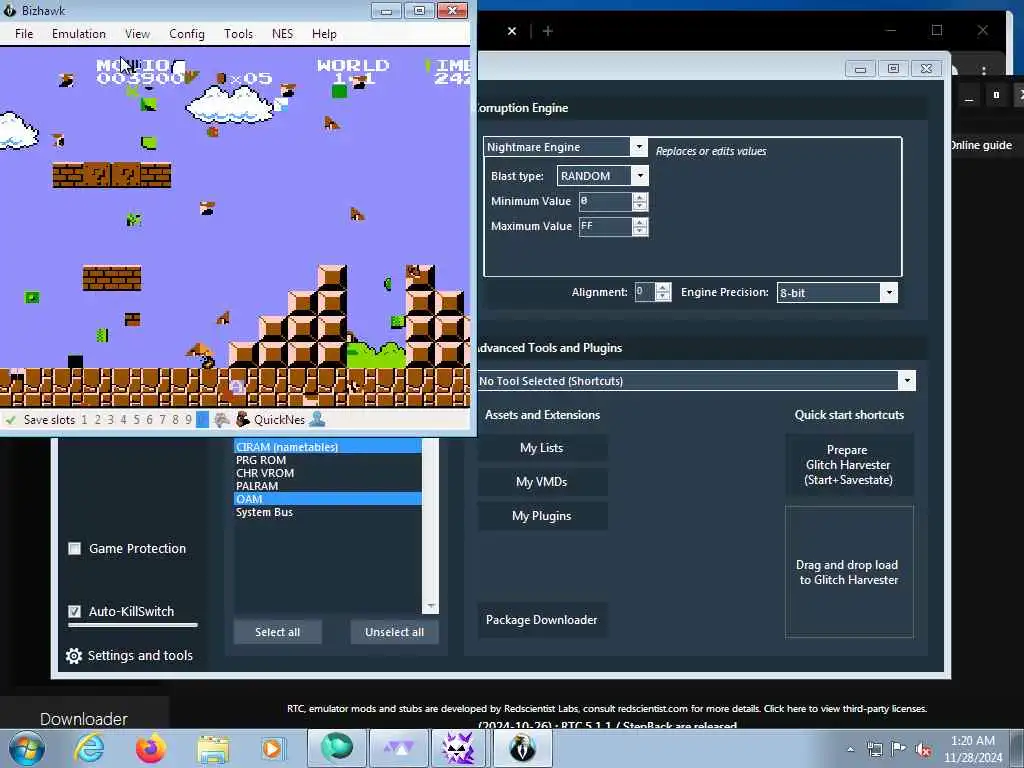
Task: Open the No Tool Selected (Shortcuts) dropdown
Action: [696, 381]
